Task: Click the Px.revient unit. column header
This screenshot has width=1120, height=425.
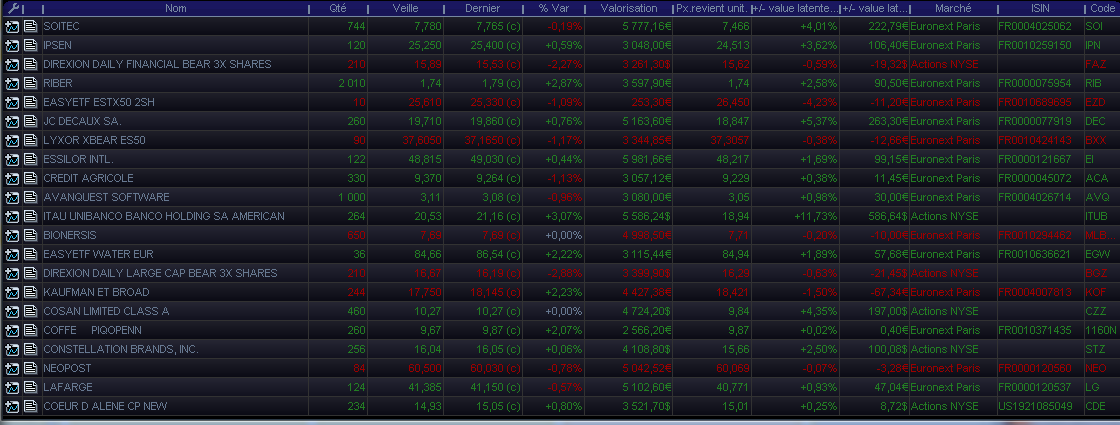Action: coord(712,9)
